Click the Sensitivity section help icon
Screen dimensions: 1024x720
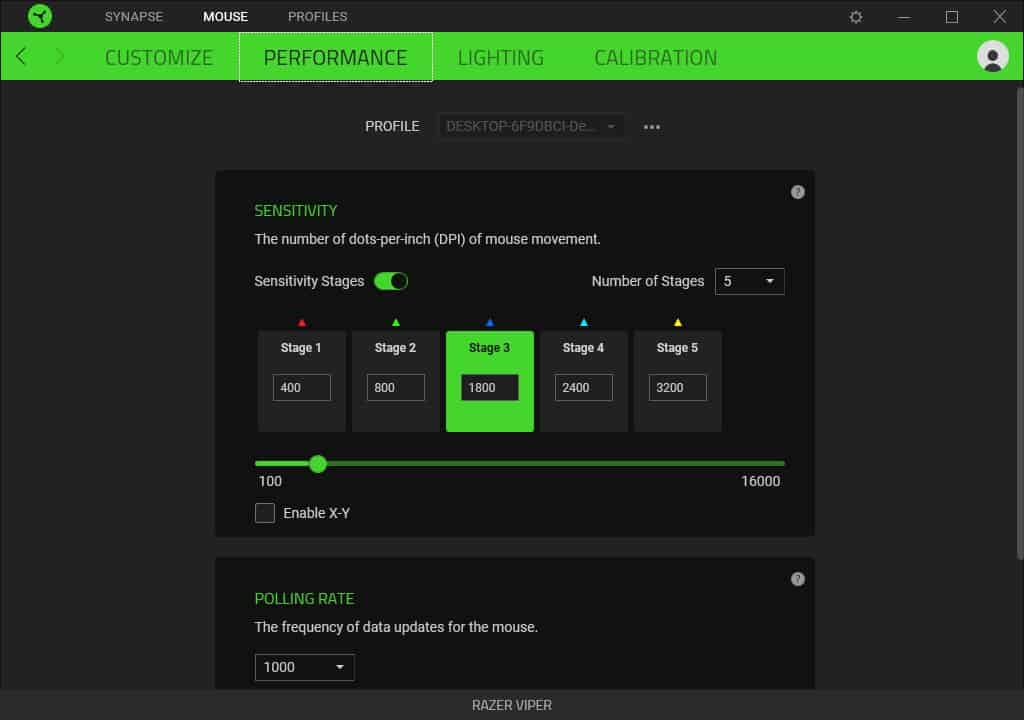797,192
